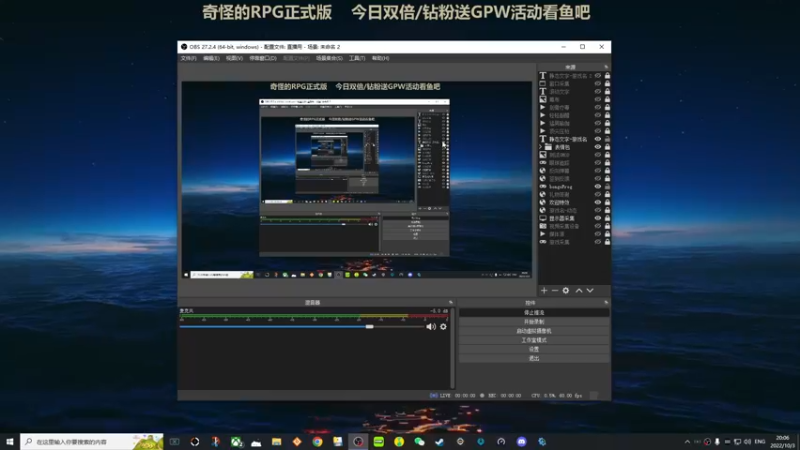This screenshot has height=450, width=800.
Task: Open the Windows Start menu
Action: pyautogui.click(x=10, y=442)
